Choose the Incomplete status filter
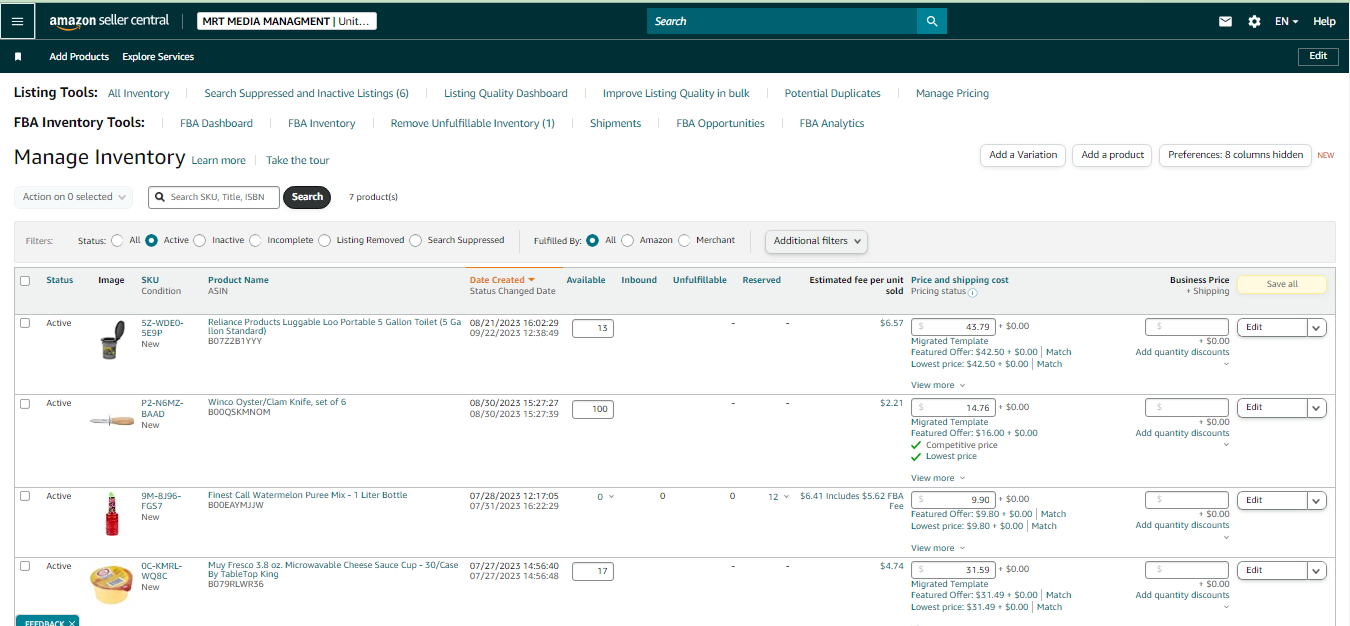 (256, 240)
